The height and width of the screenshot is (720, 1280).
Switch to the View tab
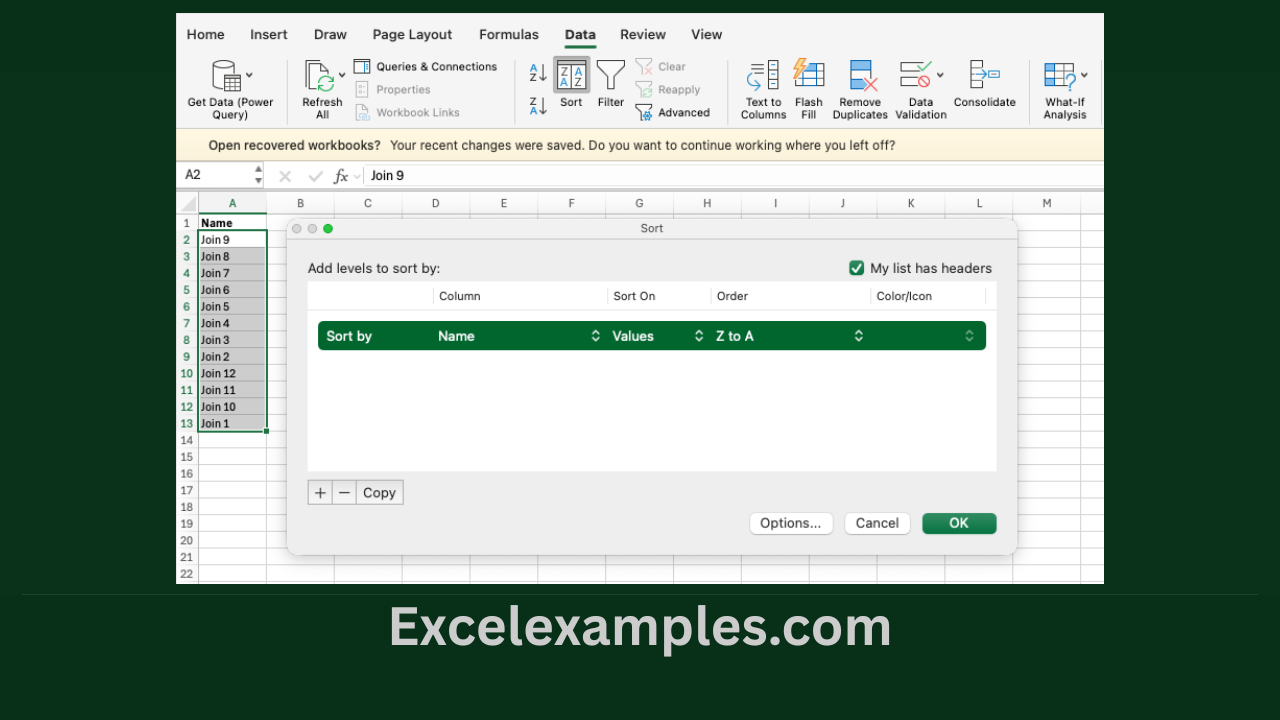point(706,34)
